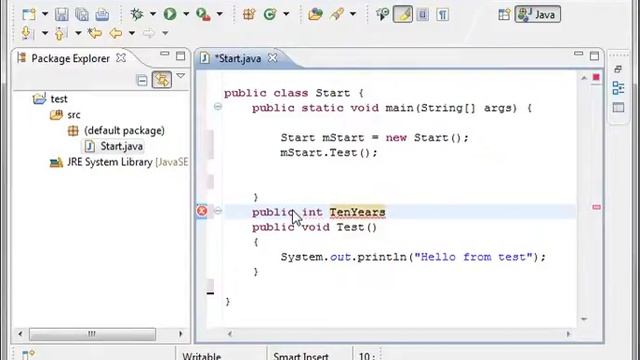This screenshot has width=640, height=360.
Task: Click editor horizontal scrollbar right arrow
Action: (568, 334)
